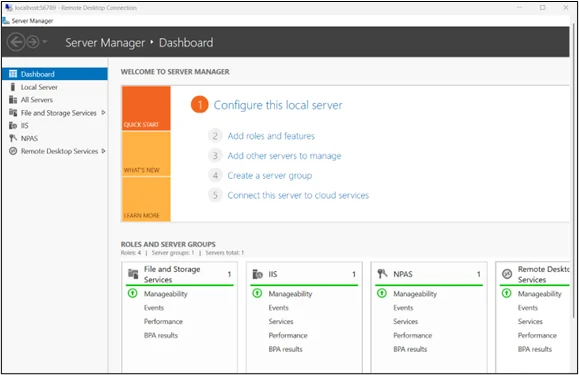Viewport: 579px width, 375px height.
Task: Open Events in the IIS tile
Action: (x=278, y=307)
